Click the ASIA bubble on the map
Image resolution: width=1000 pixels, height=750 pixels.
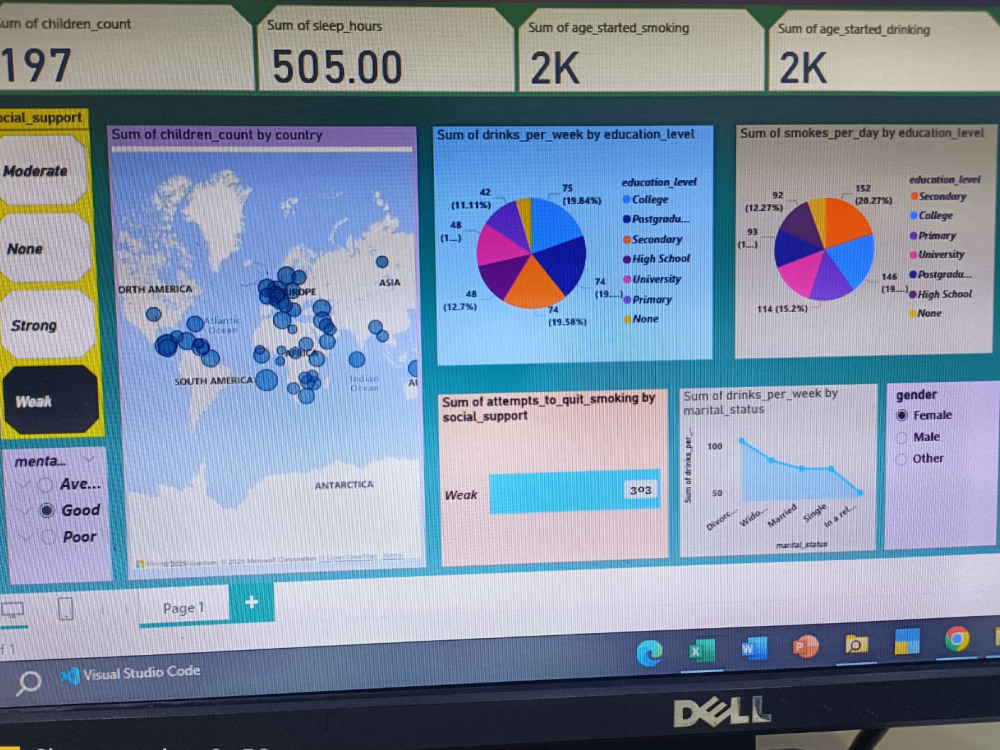coord(382,261)
